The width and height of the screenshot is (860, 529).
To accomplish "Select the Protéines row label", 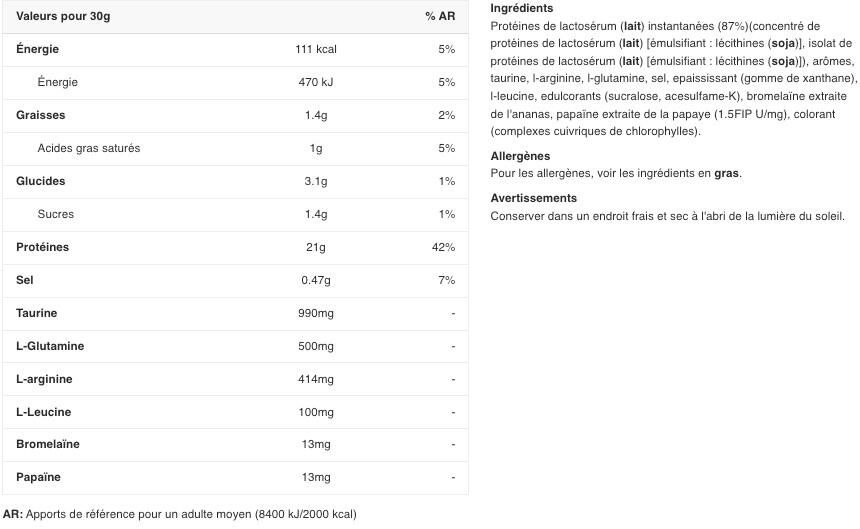I will pyautogui.click(x=43, y=247).
